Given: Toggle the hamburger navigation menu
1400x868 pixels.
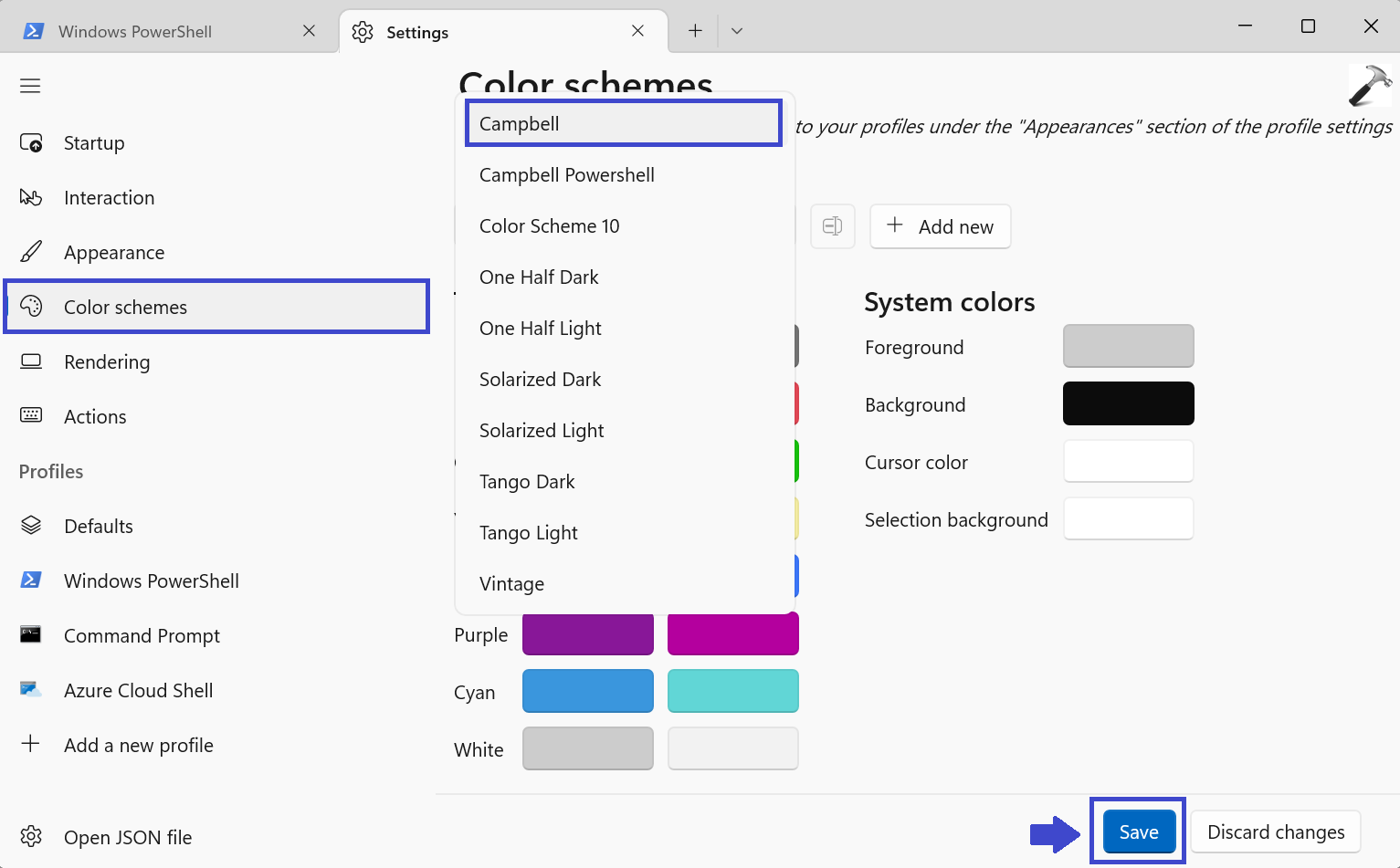Looking at the screenshot, I should (30, 86).
